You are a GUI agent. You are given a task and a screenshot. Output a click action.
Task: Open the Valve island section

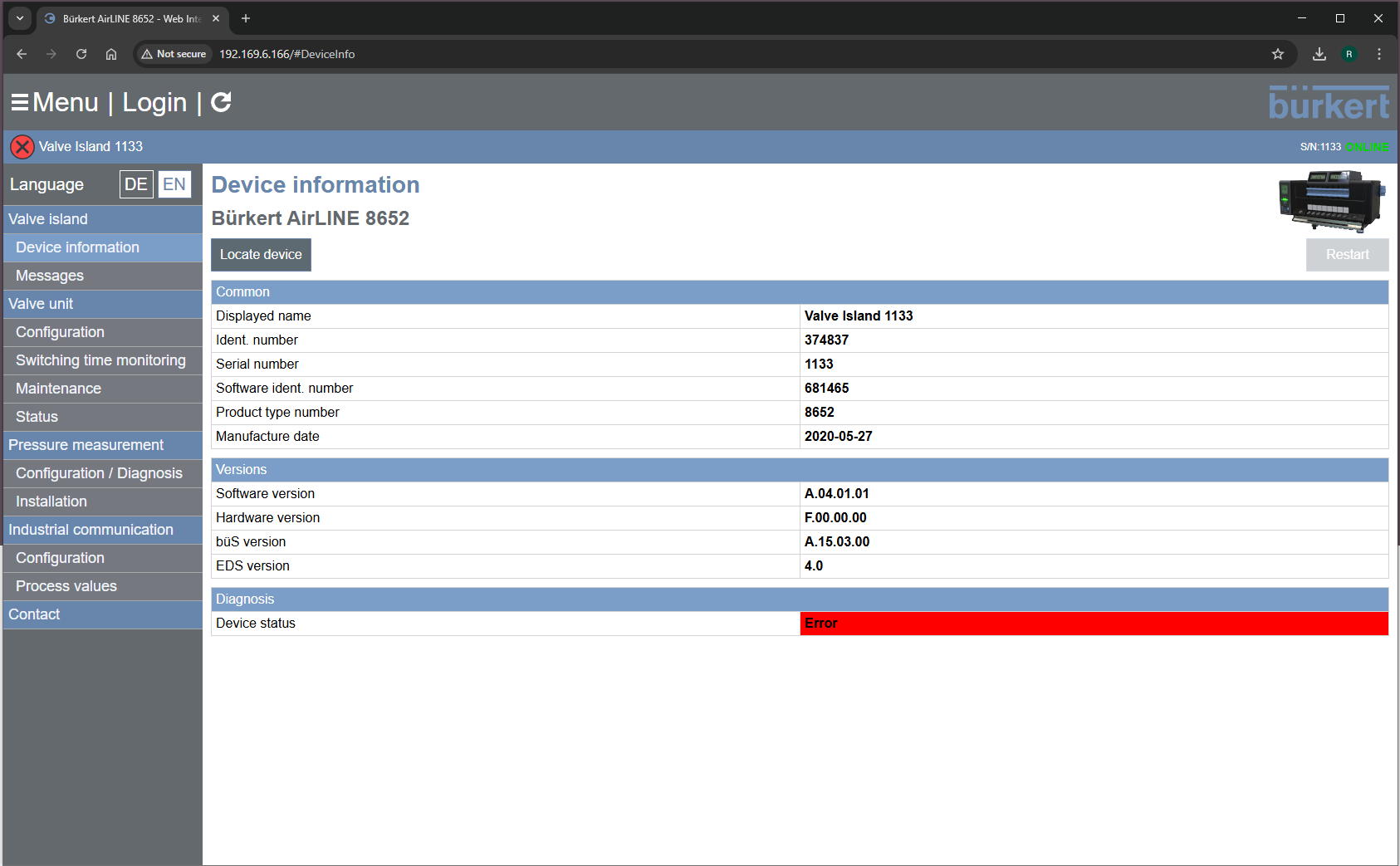point(103,219)
